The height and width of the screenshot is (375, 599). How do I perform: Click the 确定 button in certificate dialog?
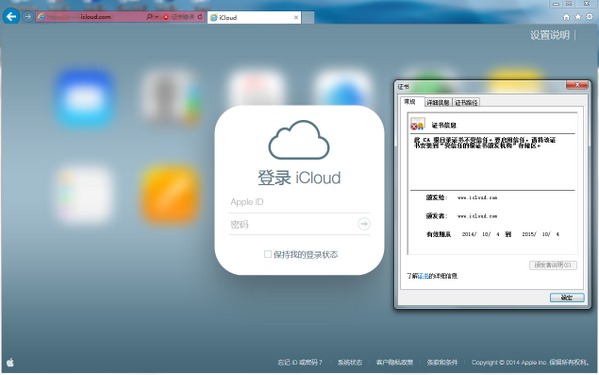coord(567,297)
